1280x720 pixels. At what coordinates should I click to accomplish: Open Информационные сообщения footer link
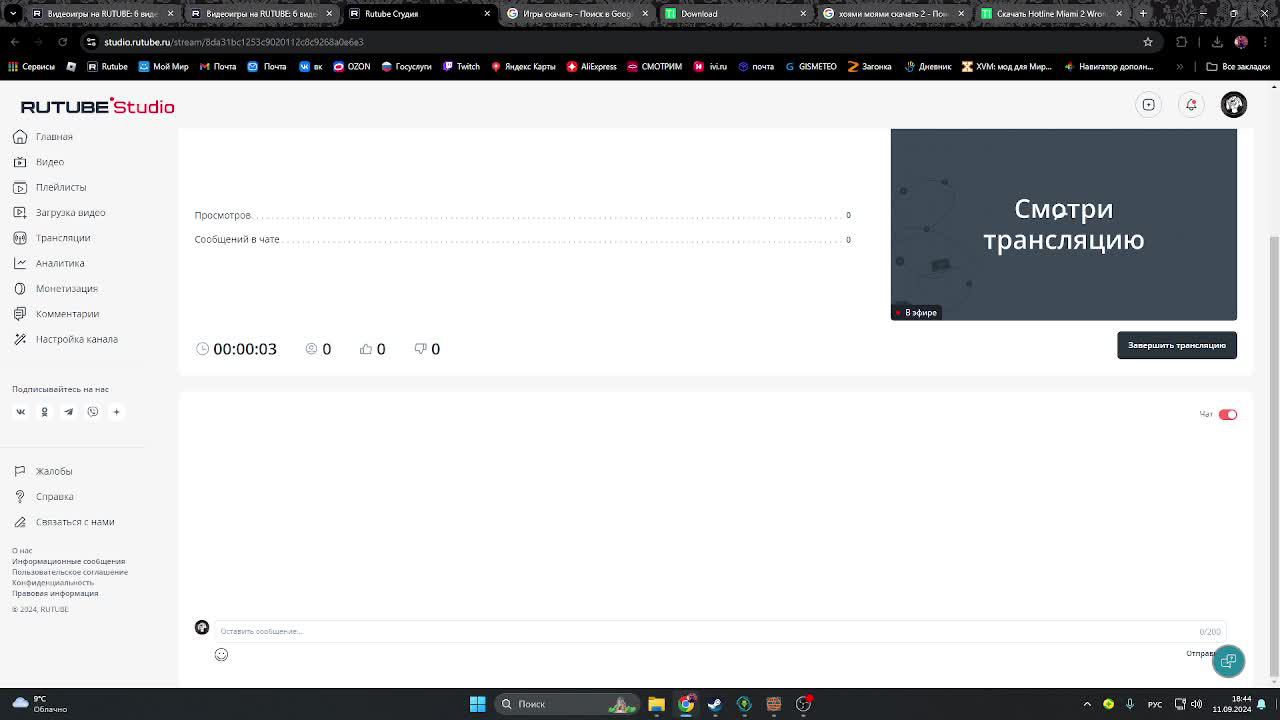point(68,561)
